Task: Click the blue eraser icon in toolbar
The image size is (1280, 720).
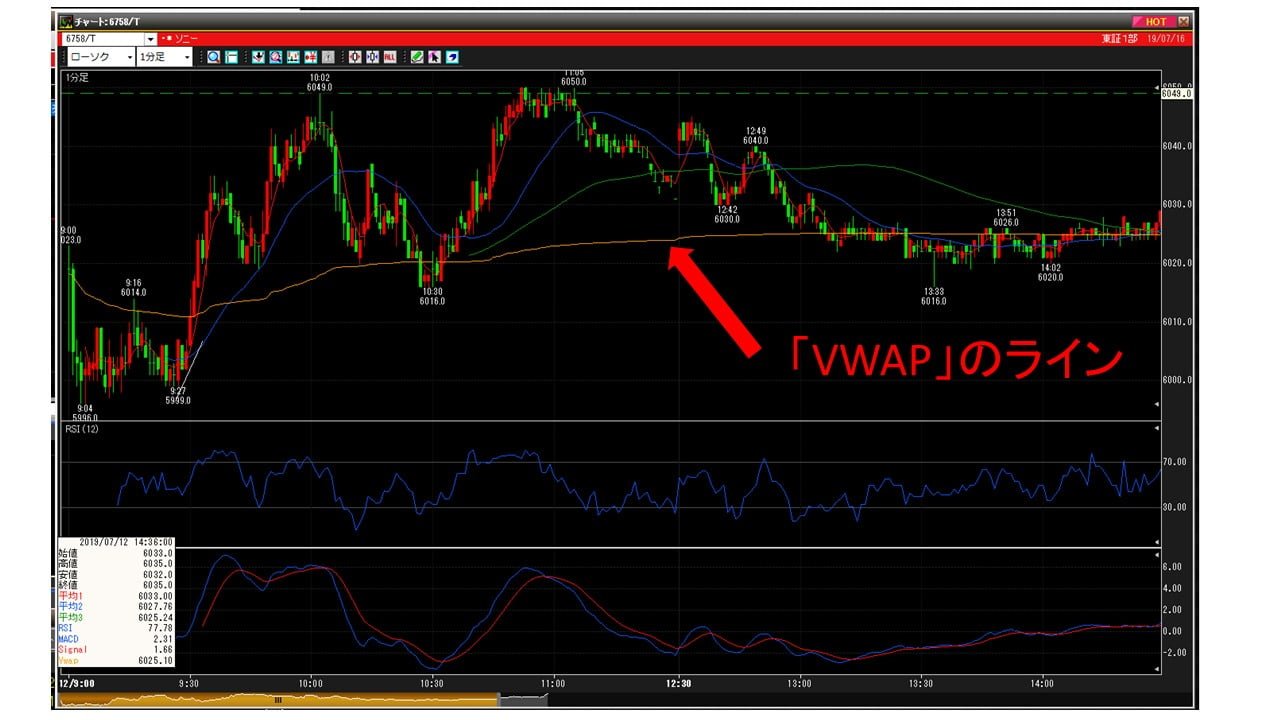Action: (x=451, y=57)
